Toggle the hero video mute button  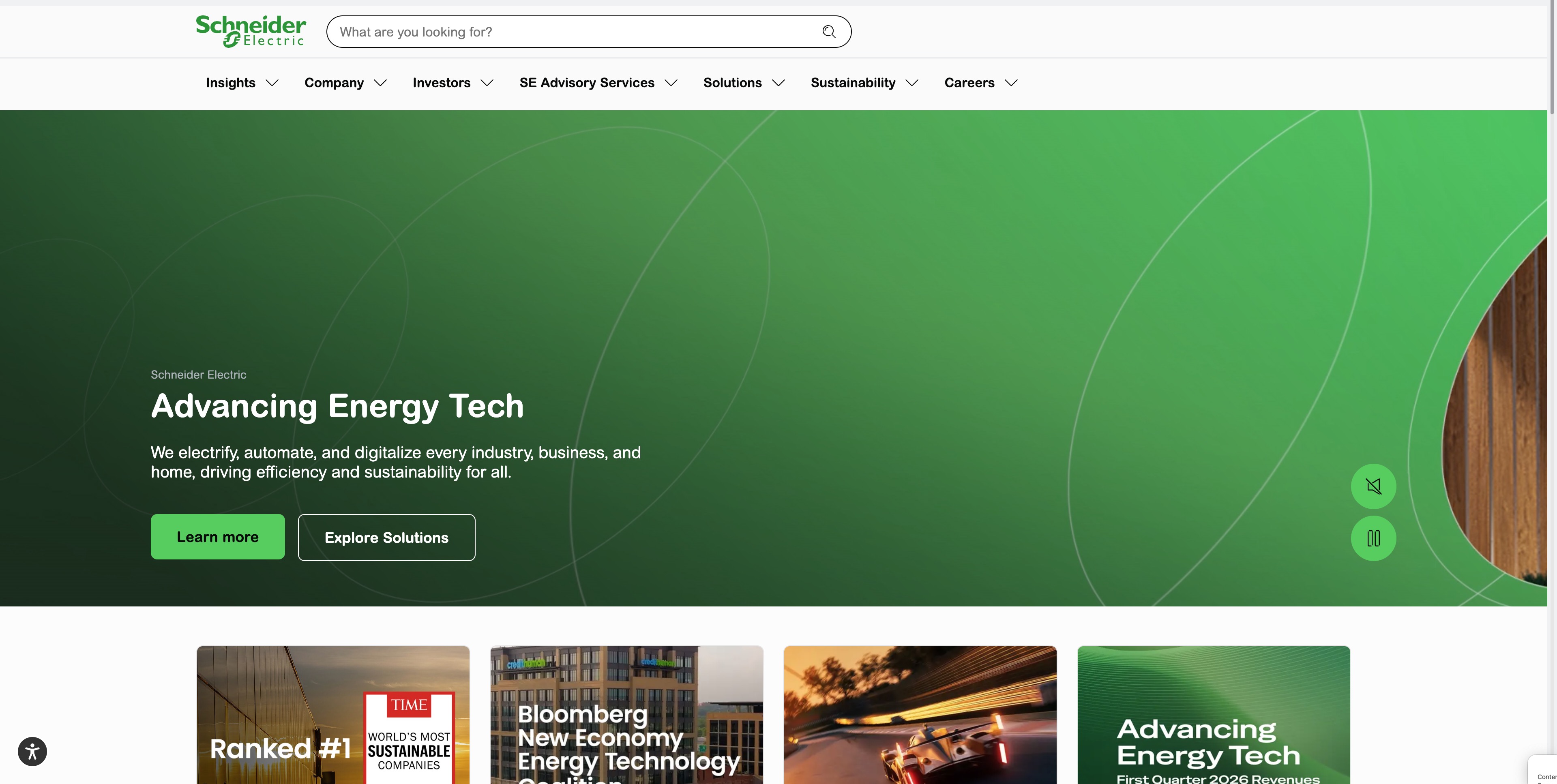coord(1373,486)
